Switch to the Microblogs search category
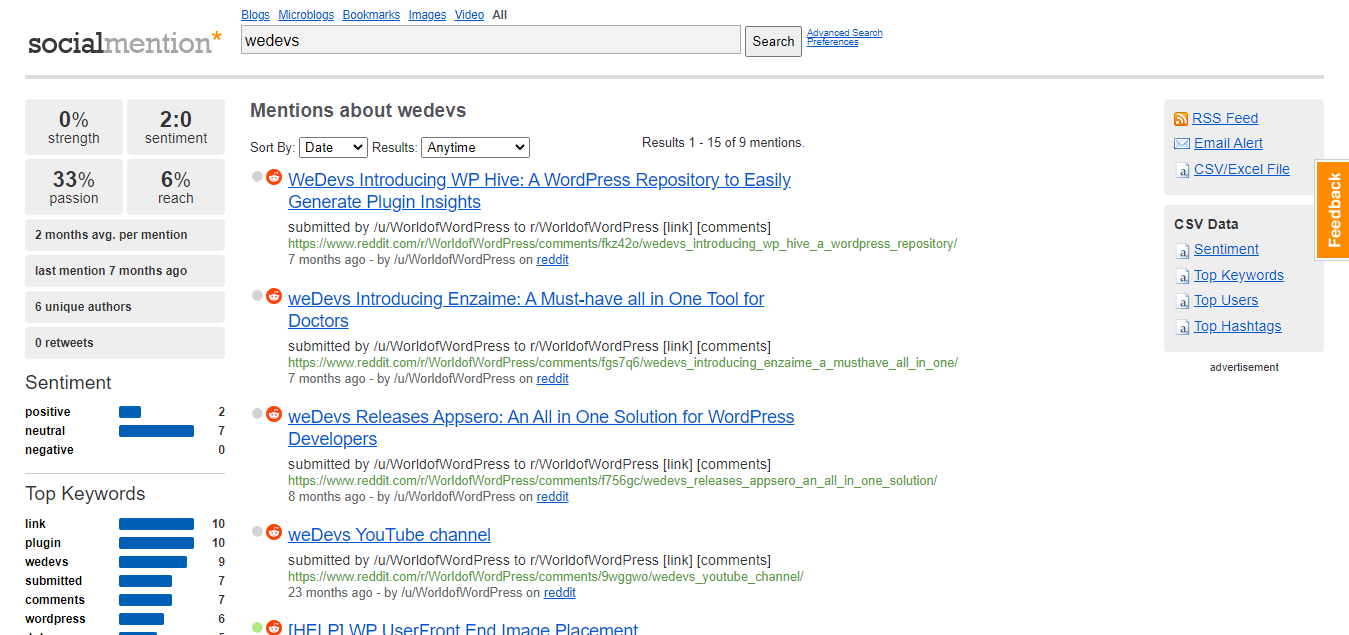Viewport: 1349px width, 635px height. point(306,15)
